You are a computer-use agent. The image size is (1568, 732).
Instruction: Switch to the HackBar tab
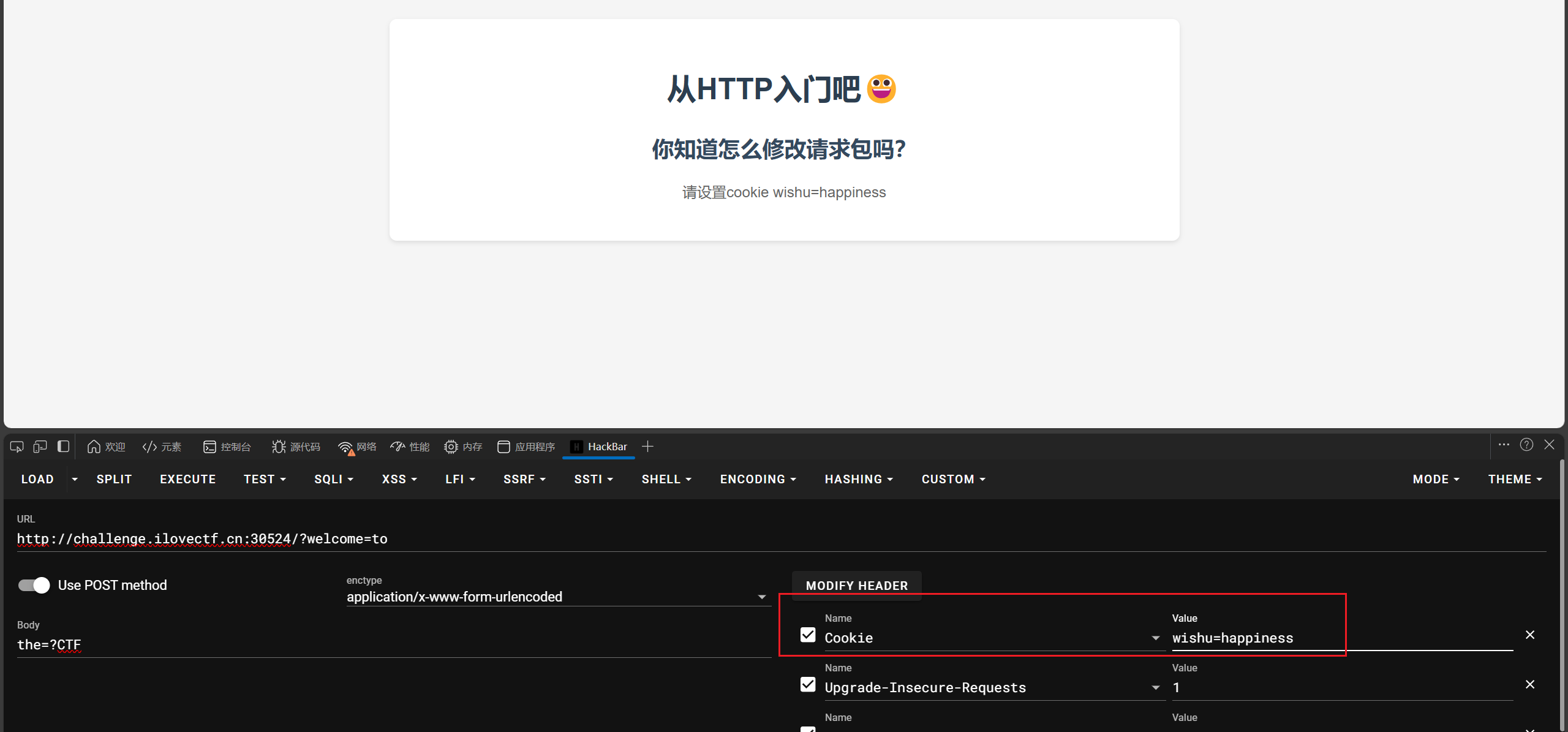click(598, 447)
